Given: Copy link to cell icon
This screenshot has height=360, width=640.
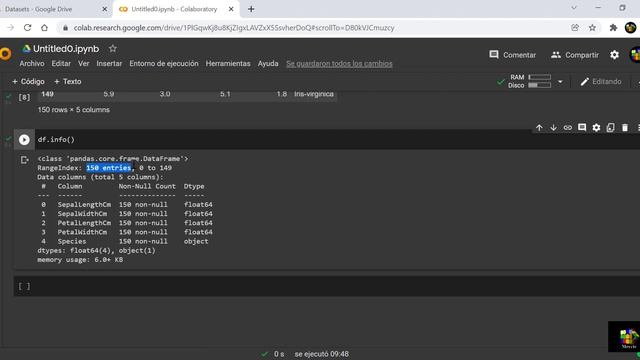Looking at the screenshot, I should coord(567,128).
